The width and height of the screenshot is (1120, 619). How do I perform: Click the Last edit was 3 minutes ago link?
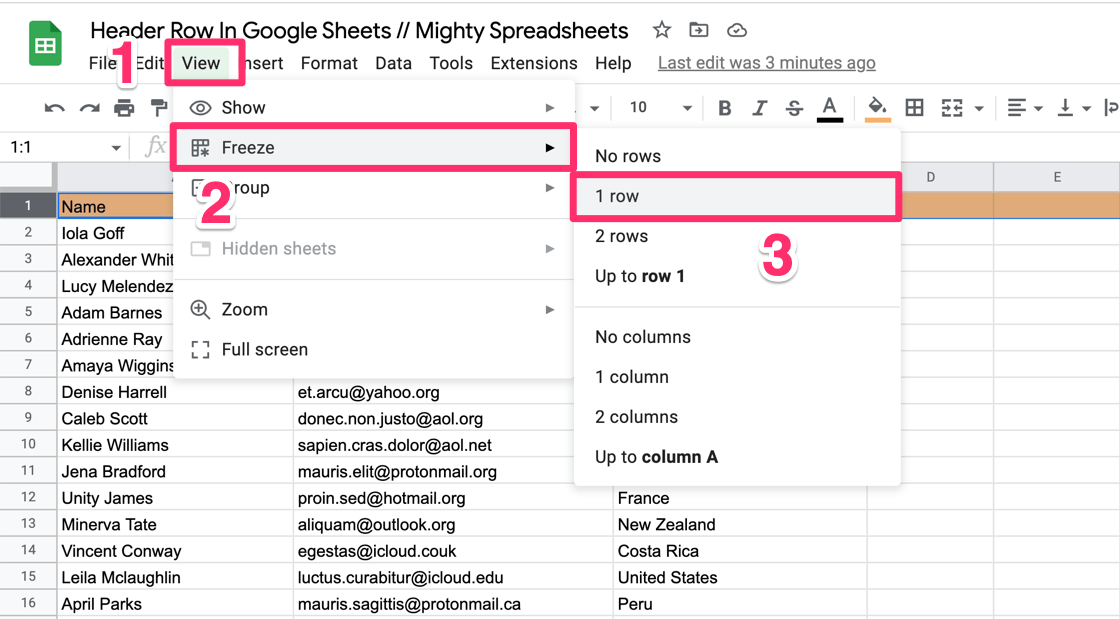[766, 62]
